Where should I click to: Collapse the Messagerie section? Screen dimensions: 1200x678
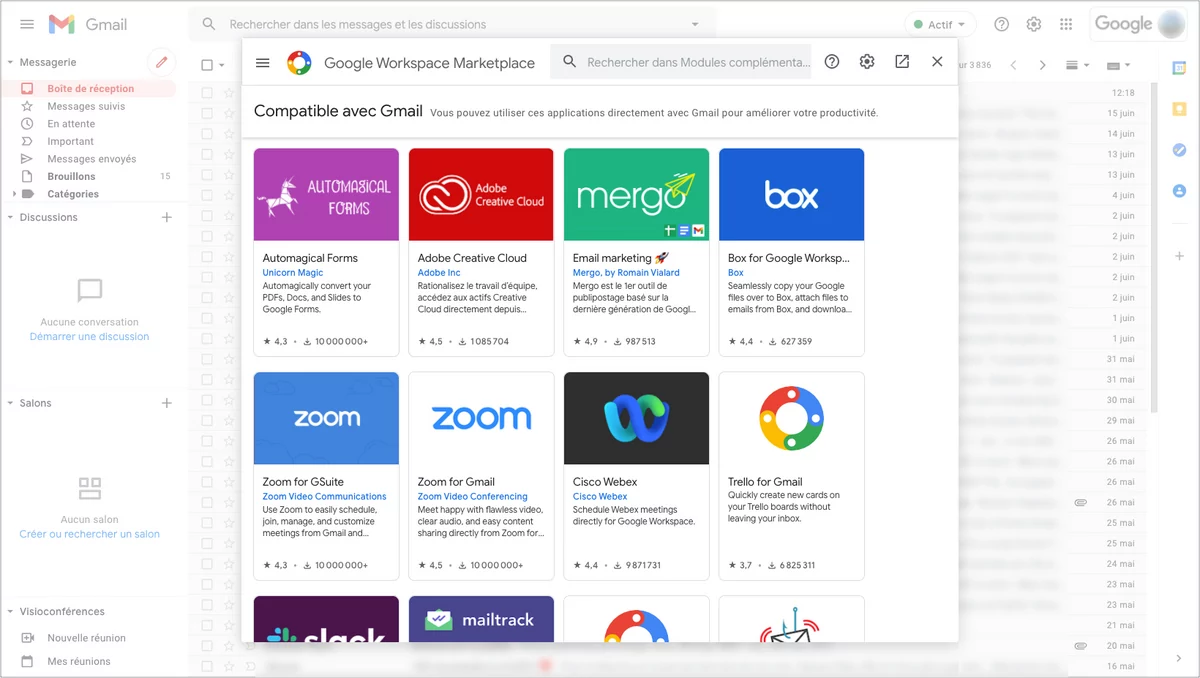tap(10, 62)
